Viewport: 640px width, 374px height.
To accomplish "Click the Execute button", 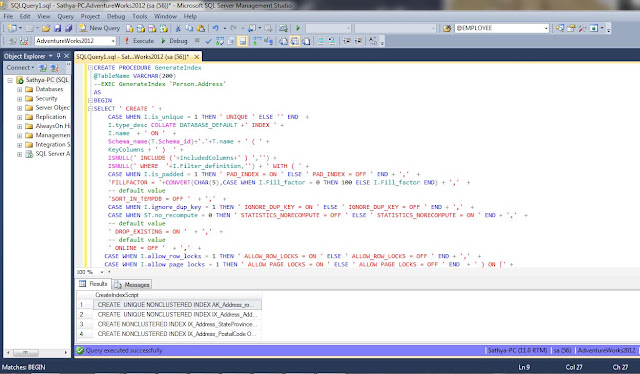I will tap(139, 41).
